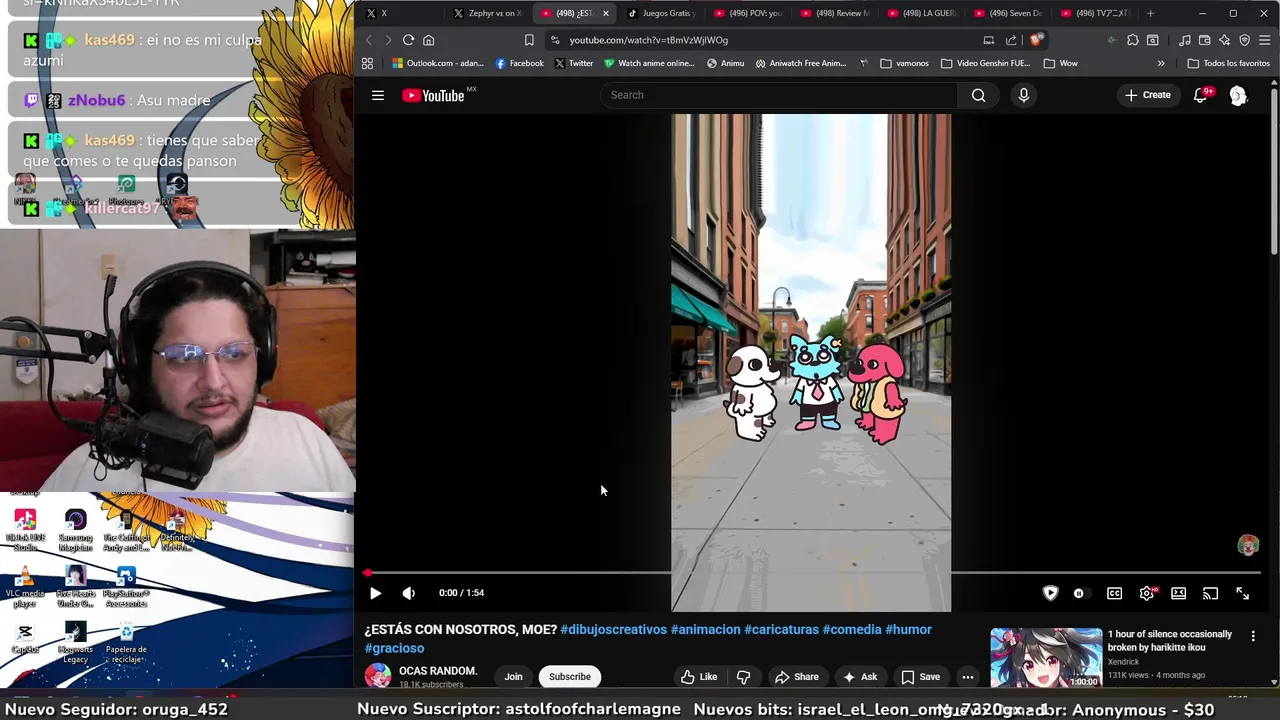Close the active YouTube tab
Screen dimensions: 1280x720
point(605,13)
